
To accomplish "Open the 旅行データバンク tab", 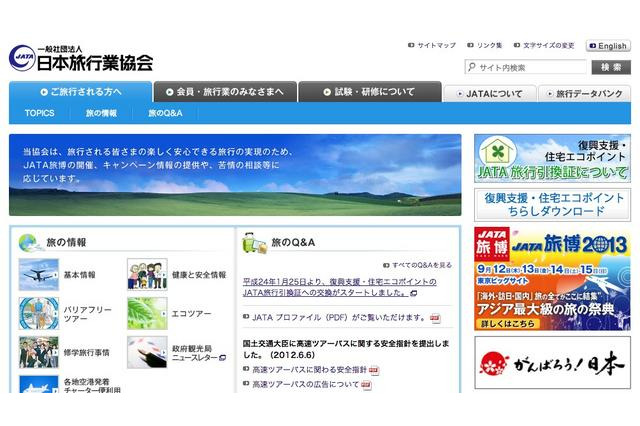I will (x=584, y=93).
